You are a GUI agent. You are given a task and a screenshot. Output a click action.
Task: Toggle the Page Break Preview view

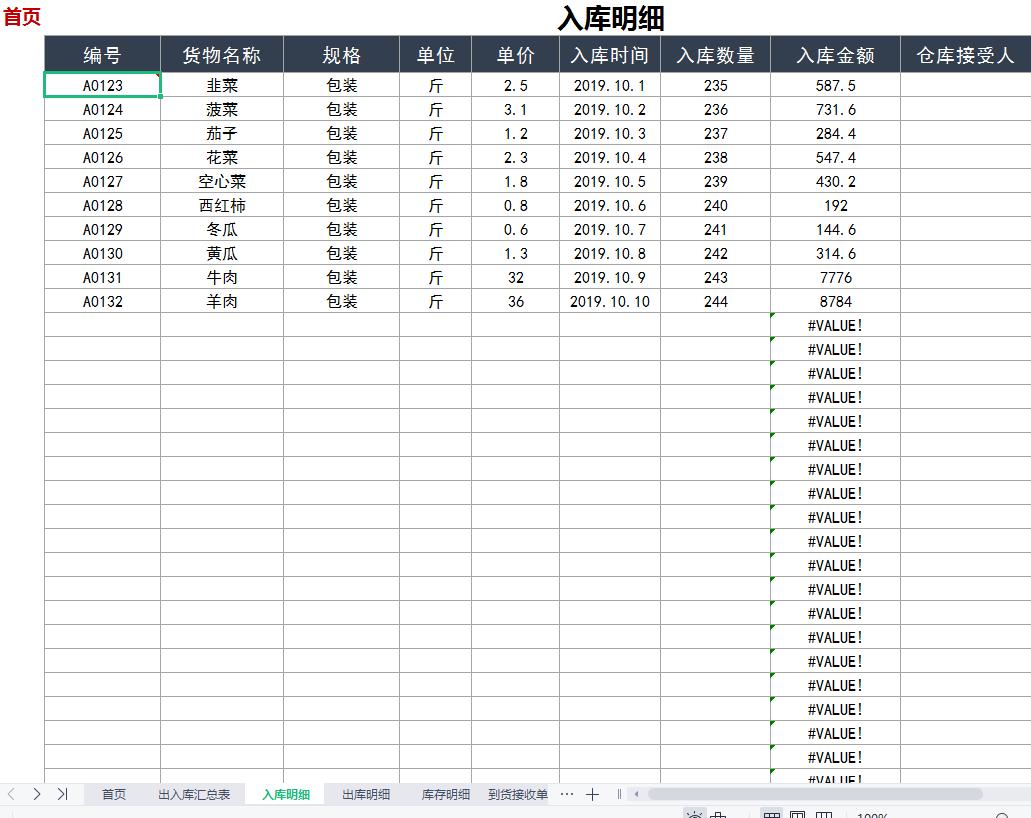coord(825,815)
